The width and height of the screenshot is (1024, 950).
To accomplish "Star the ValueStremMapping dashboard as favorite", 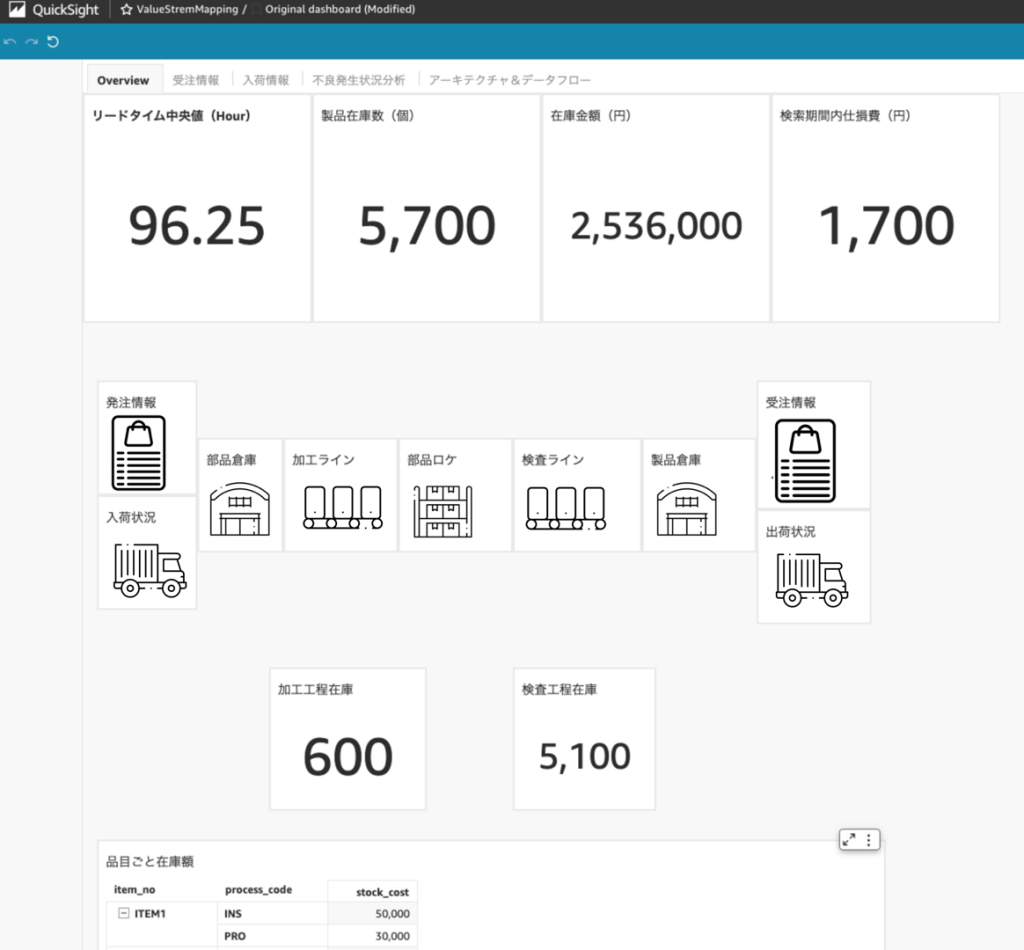I will pyautogui.click(x=126, y=9).
